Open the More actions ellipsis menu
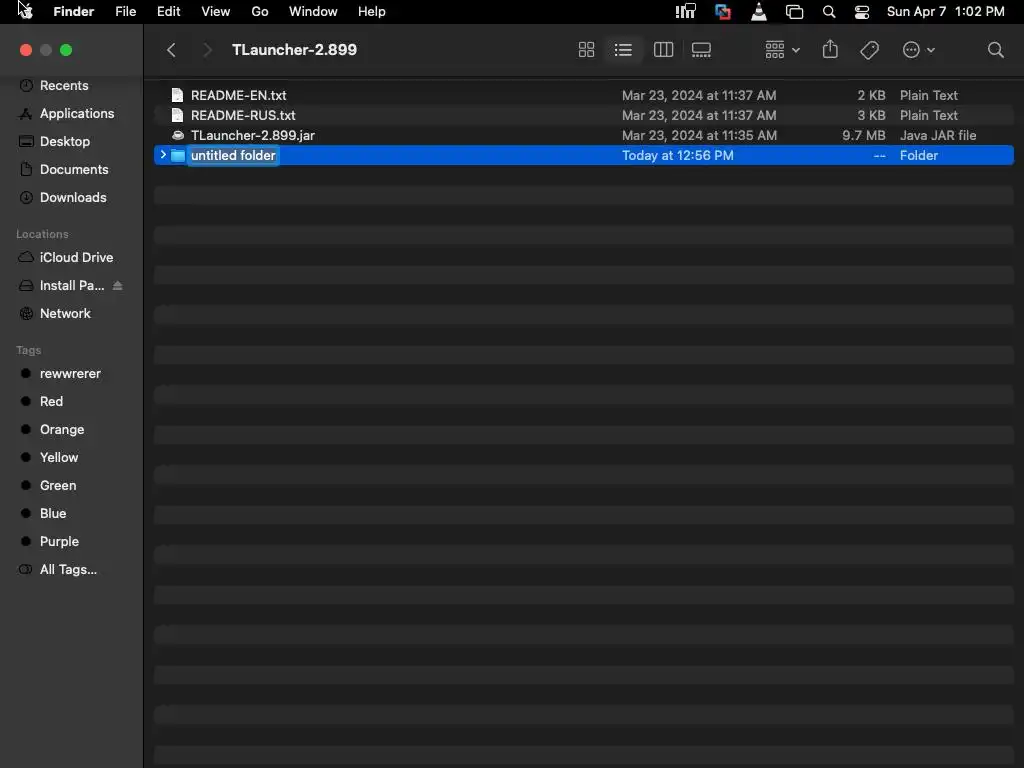 [x=918, y=50]
